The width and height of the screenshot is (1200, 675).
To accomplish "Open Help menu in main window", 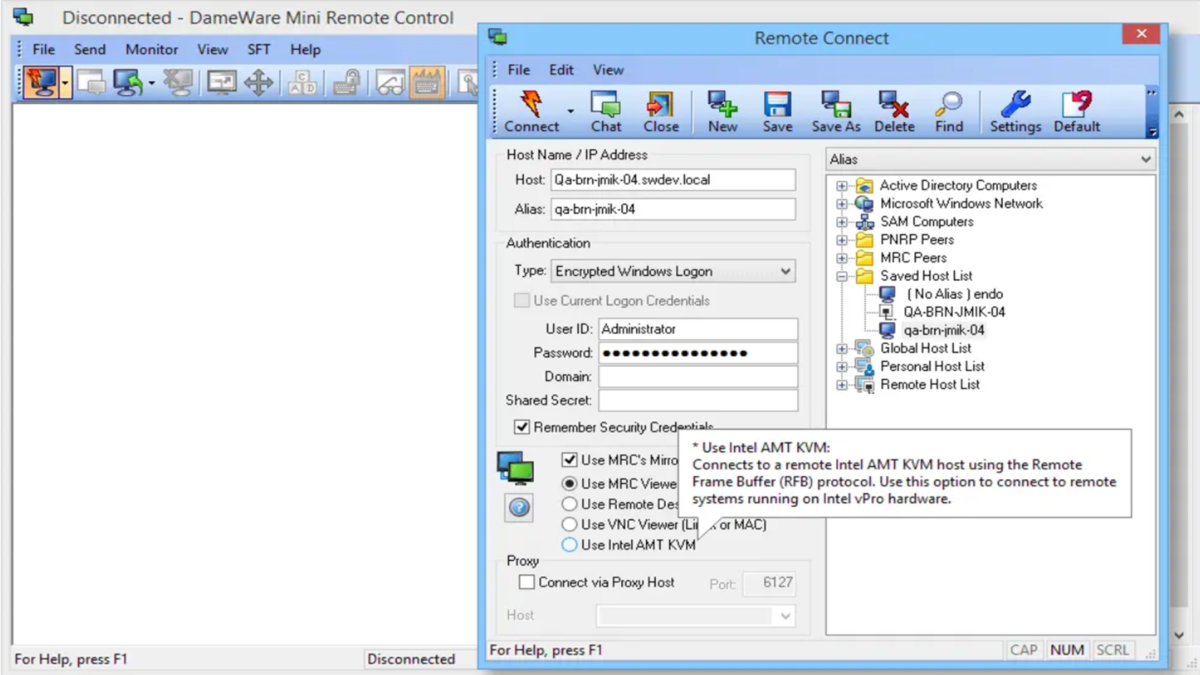I will (305, 49).
